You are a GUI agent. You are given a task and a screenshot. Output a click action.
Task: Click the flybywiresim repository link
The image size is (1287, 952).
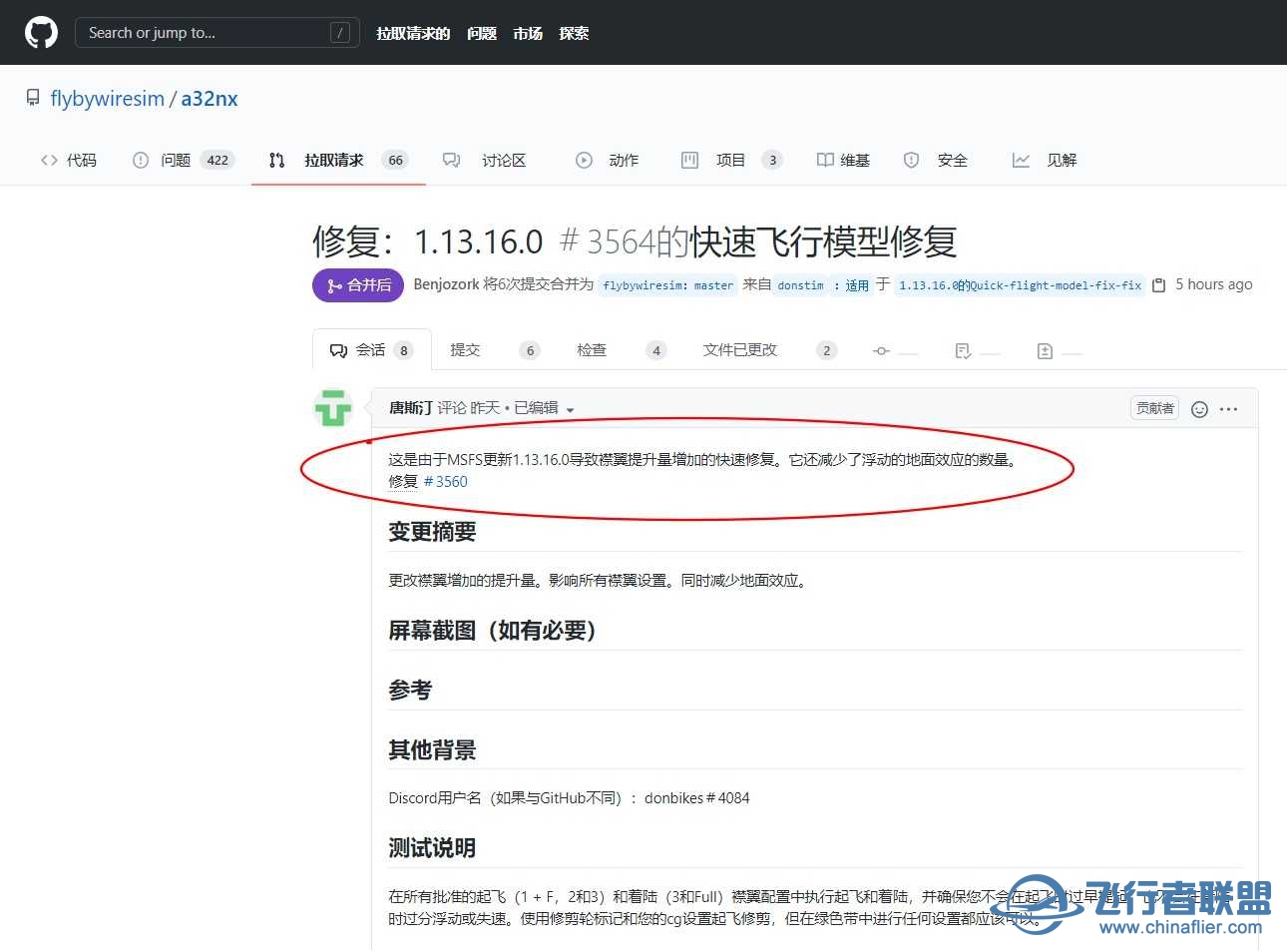[107, 98]
